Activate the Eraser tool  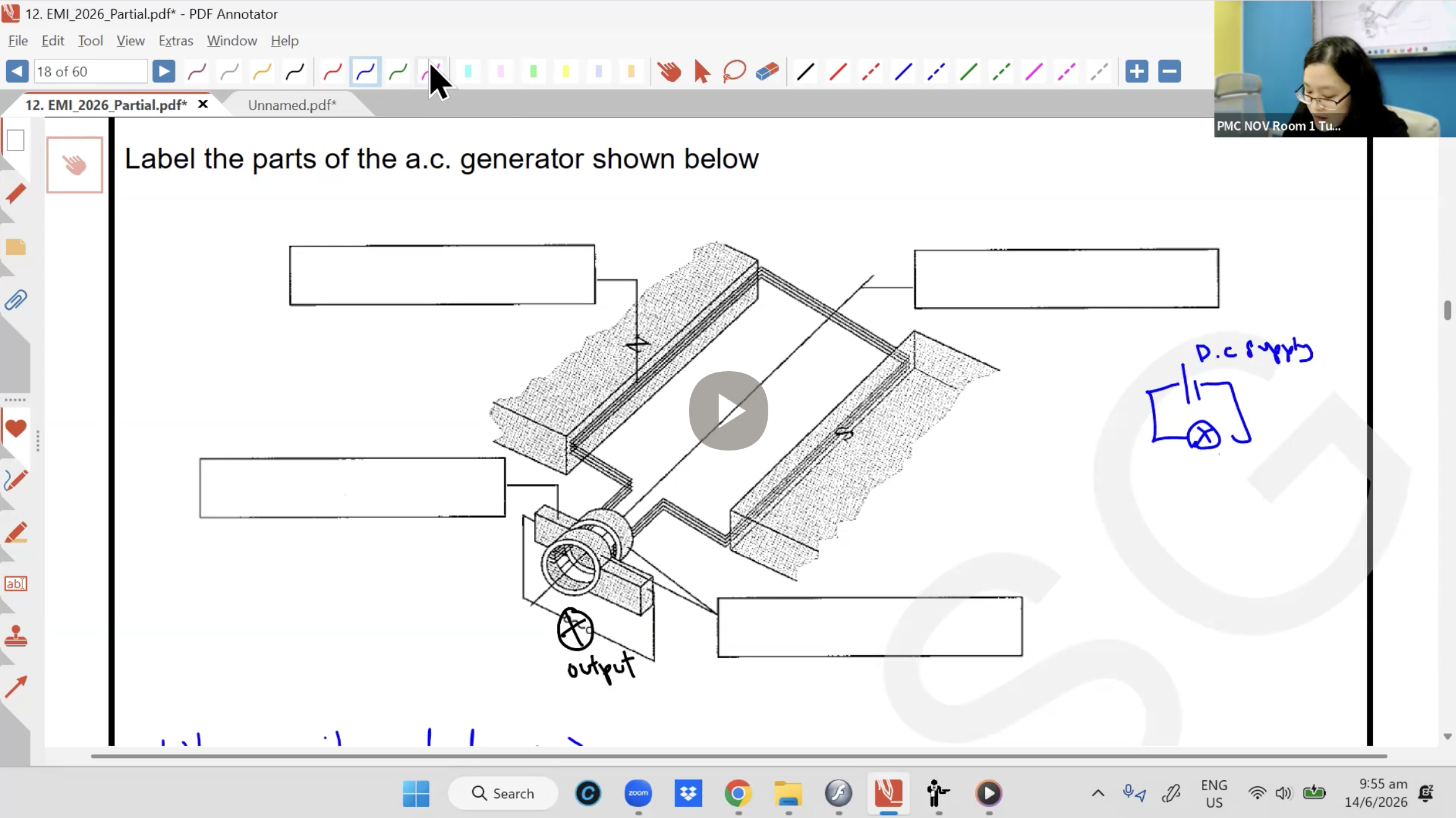click(x=767, y=71)
